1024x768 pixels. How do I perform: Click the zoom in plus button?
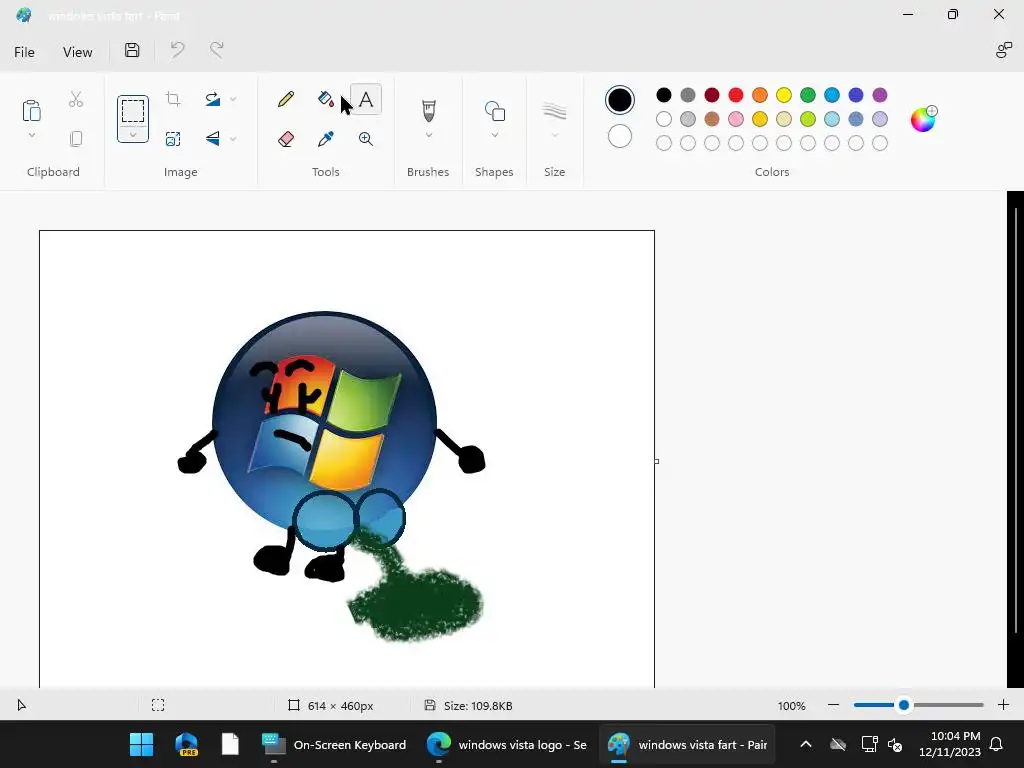pyautogui.click(x=1004, y=705)
